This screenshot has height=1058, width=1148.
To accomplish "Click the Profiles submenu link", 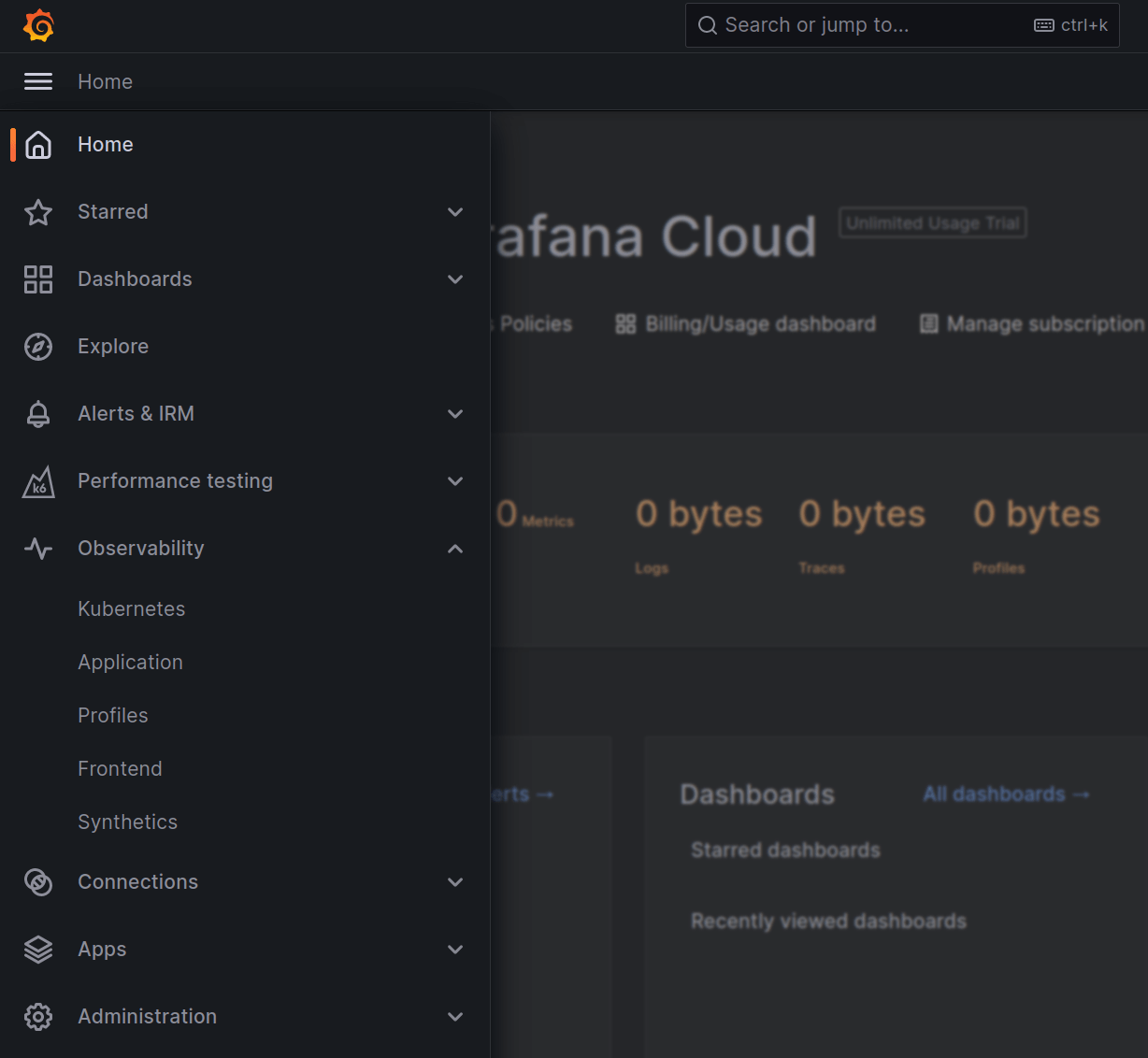I will click(113, 716).
